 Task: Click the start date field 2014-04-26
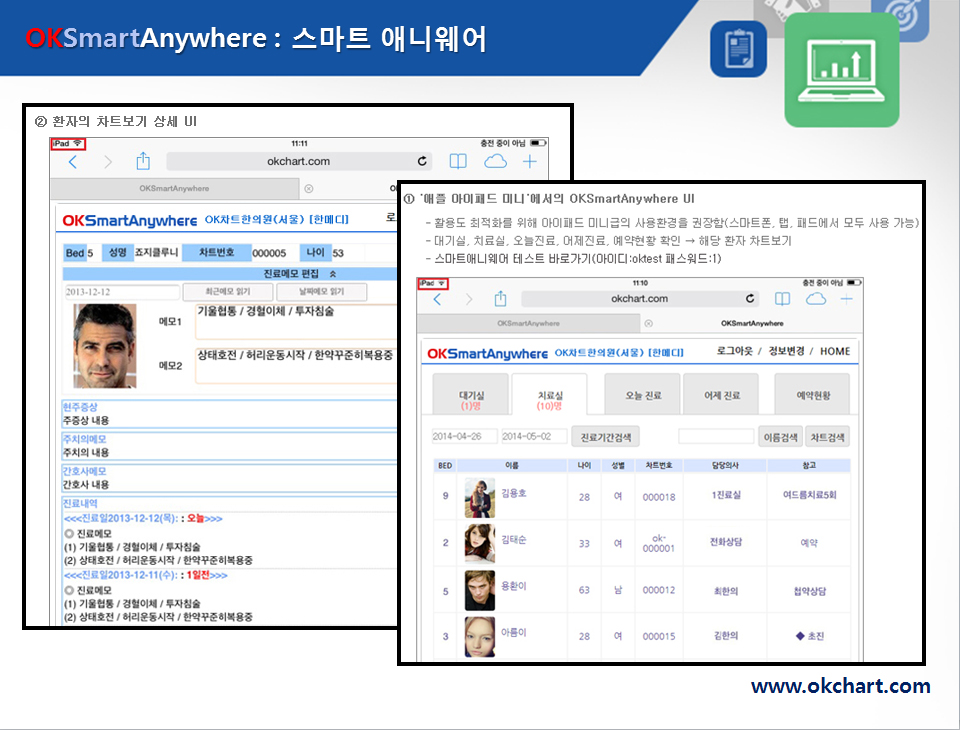[465, 436]
